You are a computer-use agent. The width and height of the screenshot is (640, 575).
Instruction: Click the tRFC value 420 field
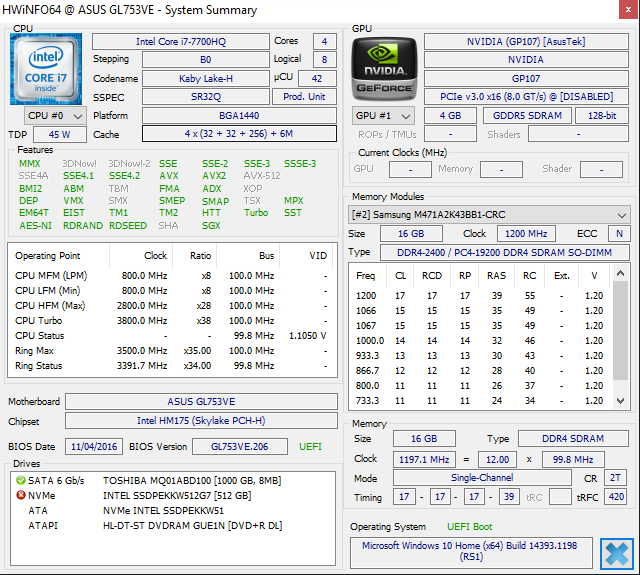click(x=616, y=497)
